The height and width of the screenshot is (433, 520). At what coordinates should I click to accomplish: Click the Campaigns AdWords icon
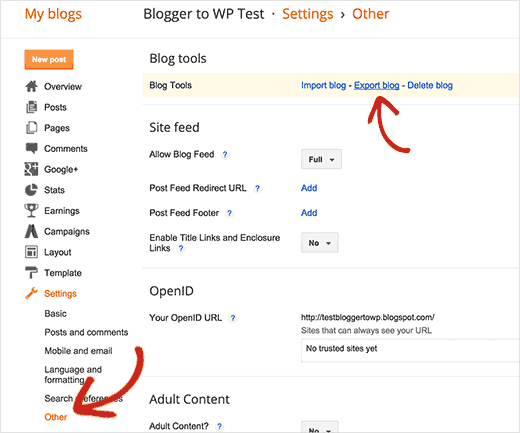coord(31,231)
